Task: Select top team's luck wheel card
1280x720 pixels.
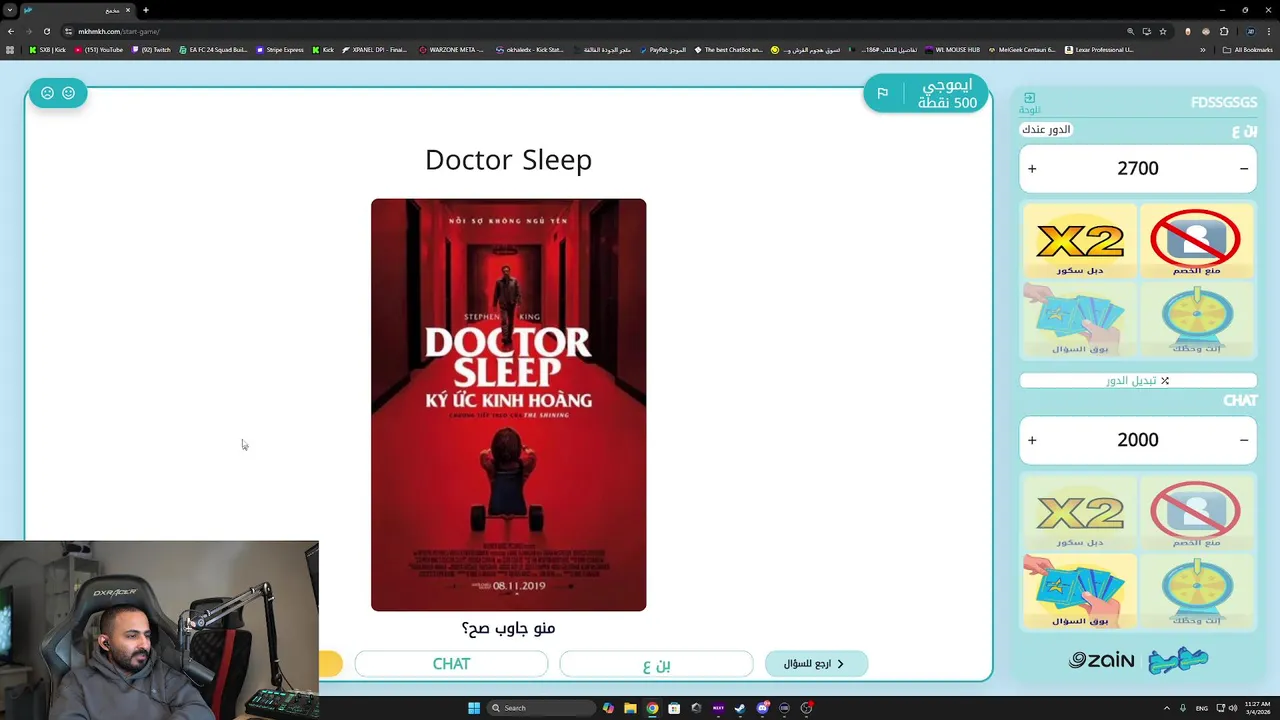Action: (x=1195, y=319)
